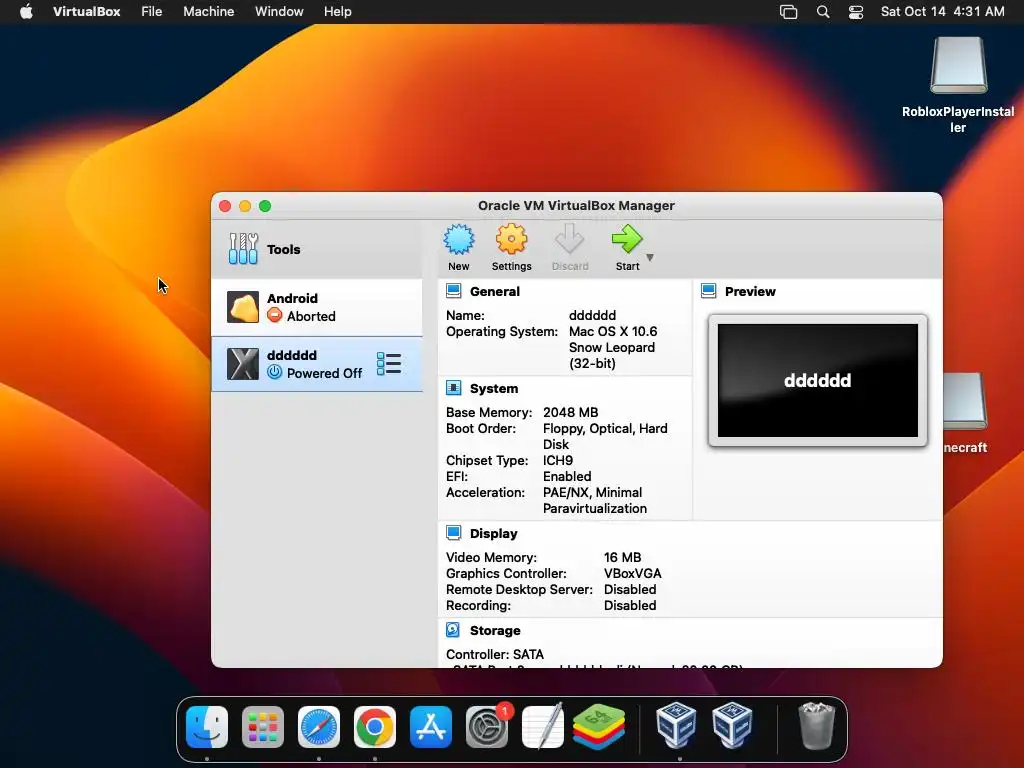This screenshot has height=768, width=1024.
Task: Open the Display section header
Action: tap(494, 534)
